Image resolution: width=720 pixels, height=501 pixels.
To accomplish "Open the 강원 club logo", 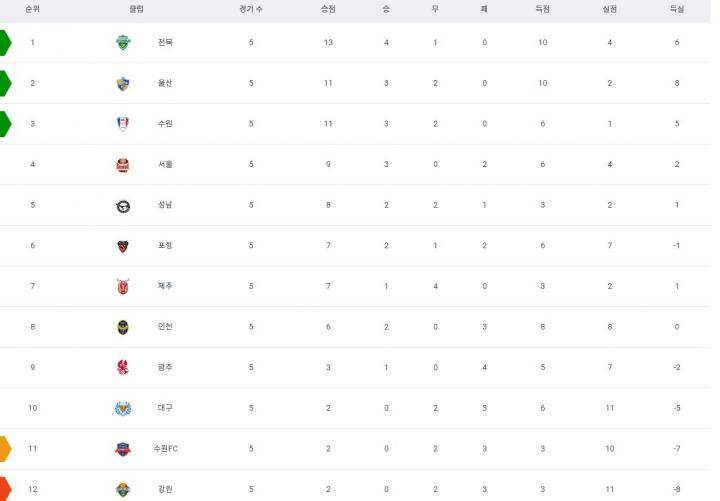I will (123, 490).
